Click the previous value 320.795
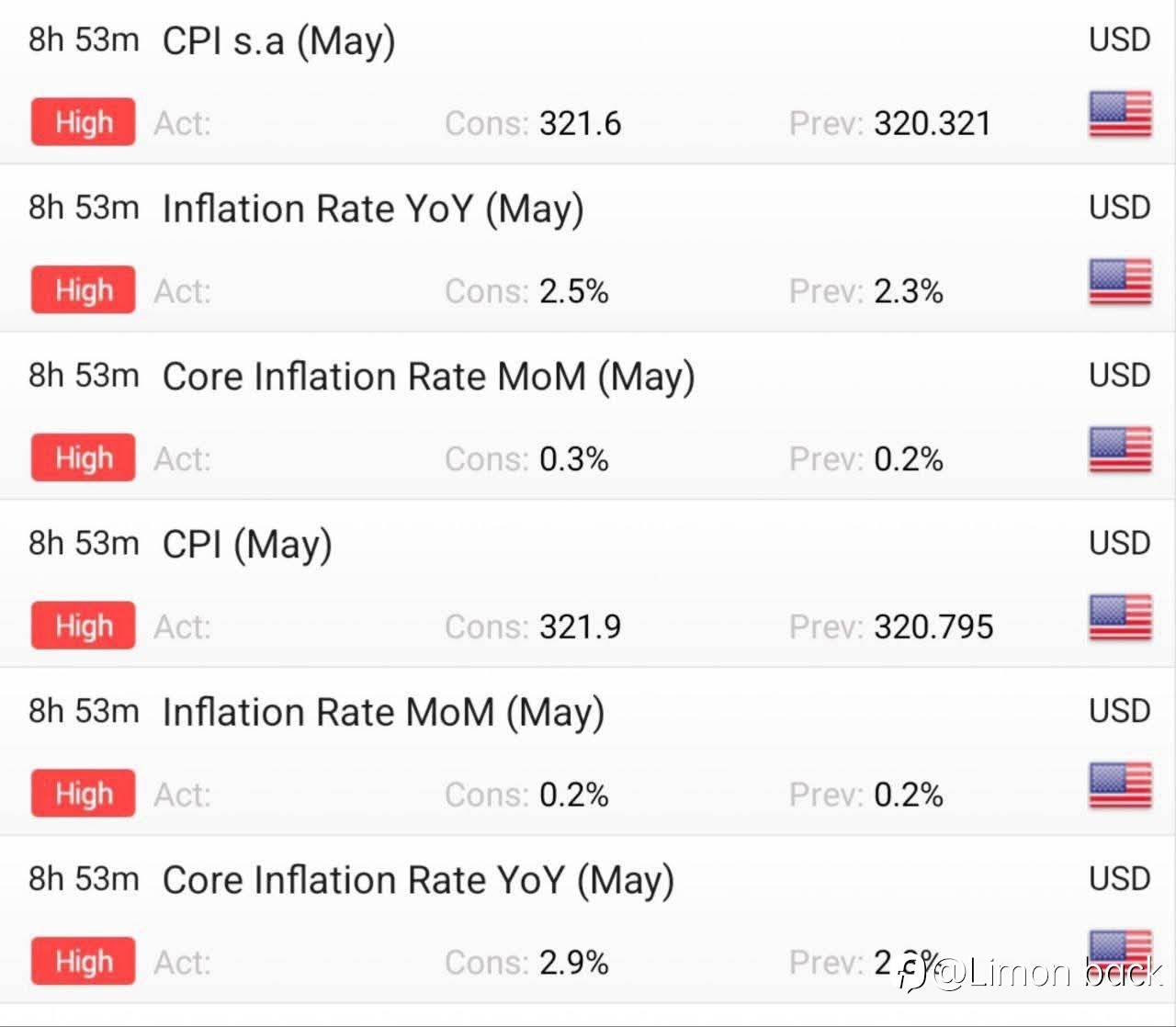The height and width of the screenshot is (1027, 1176). coord(933,626)
